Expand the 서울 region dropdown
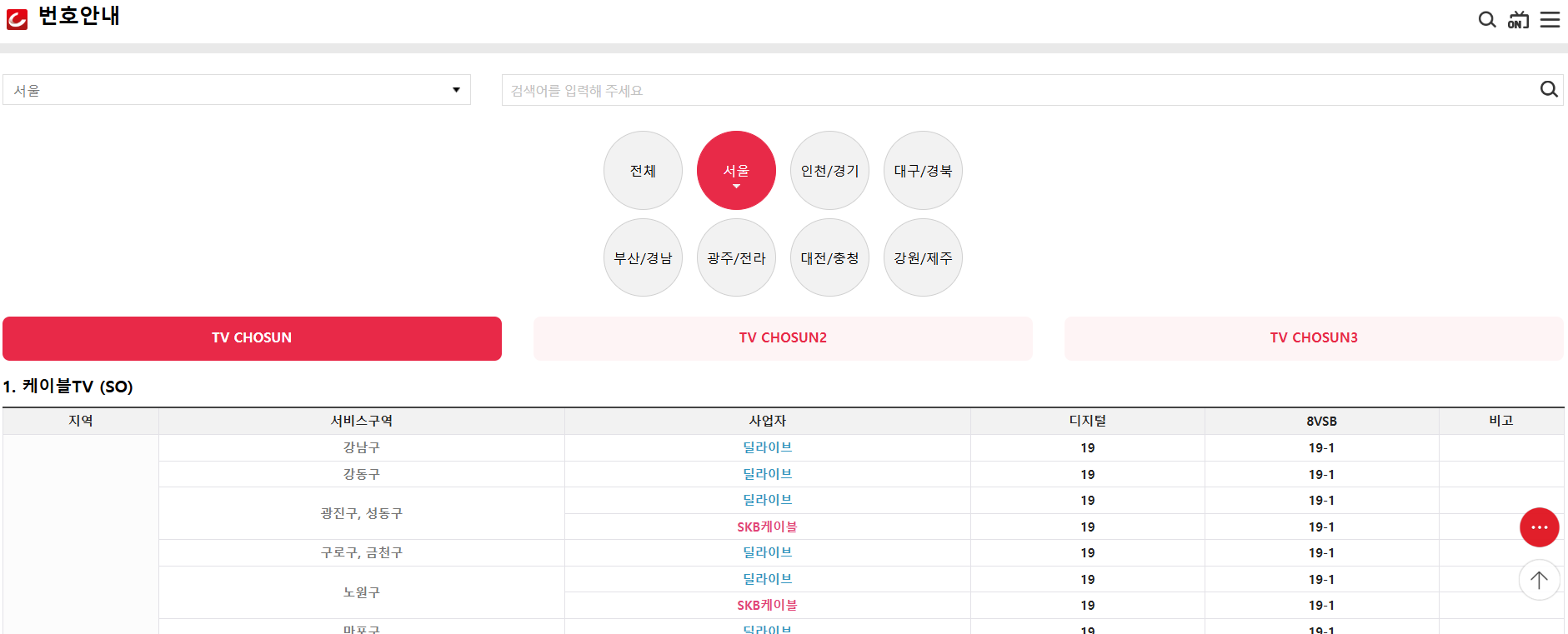 pyautogui.click(x=237, y=90)
